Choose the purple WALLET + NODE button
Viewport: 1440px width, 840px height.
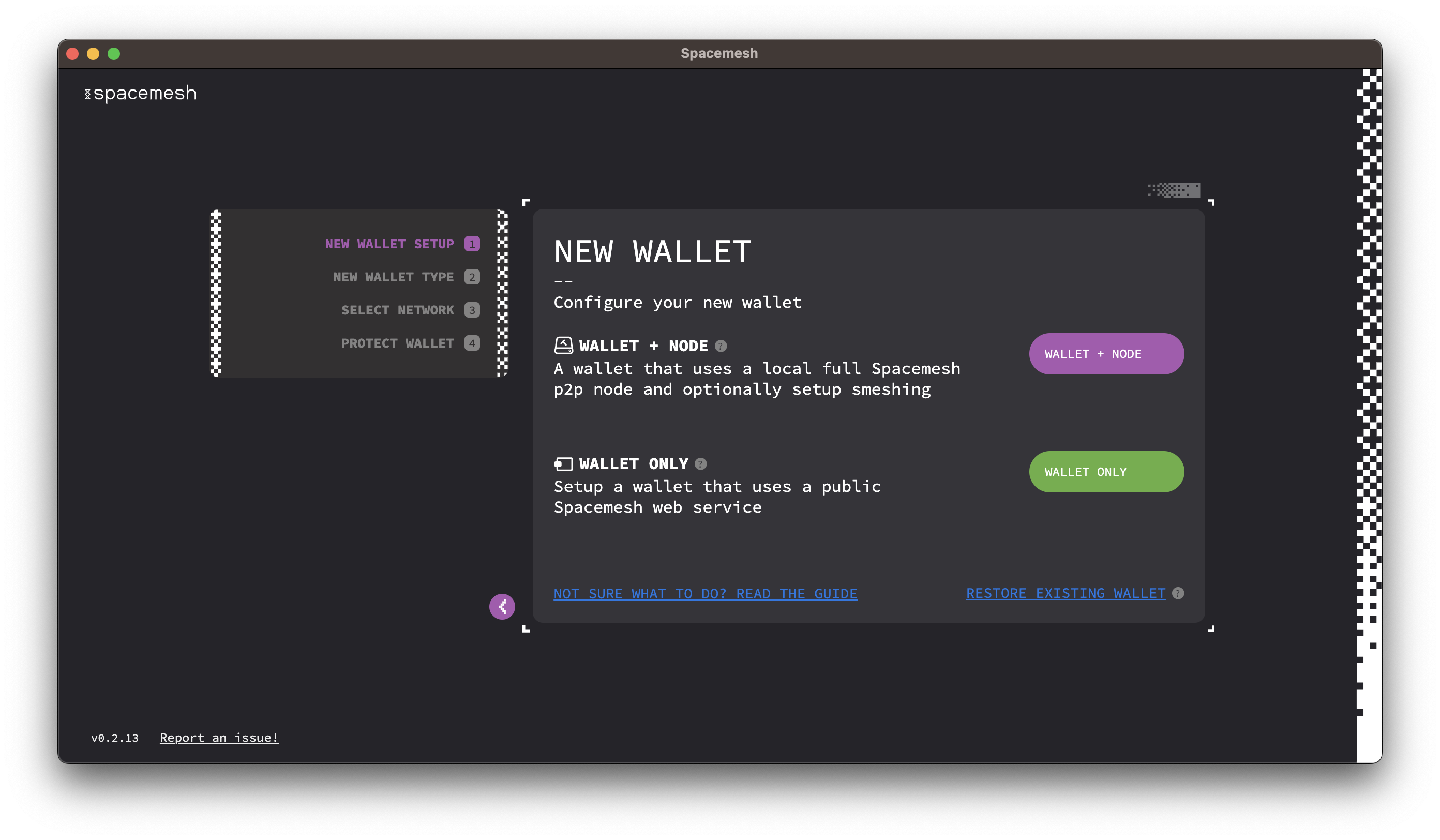[x=1106, y=354]
